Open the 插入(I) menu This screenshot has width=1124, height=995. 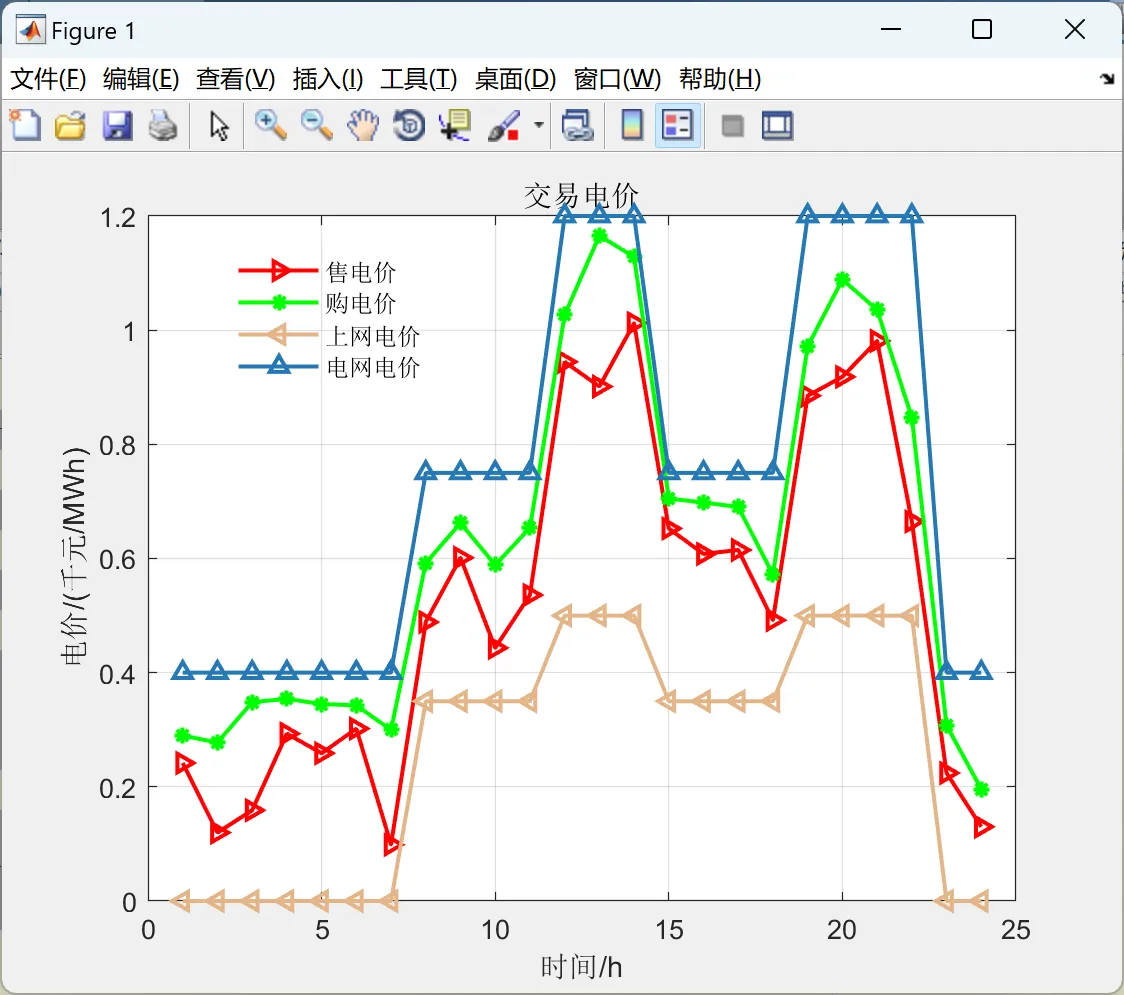coord(328,79)
